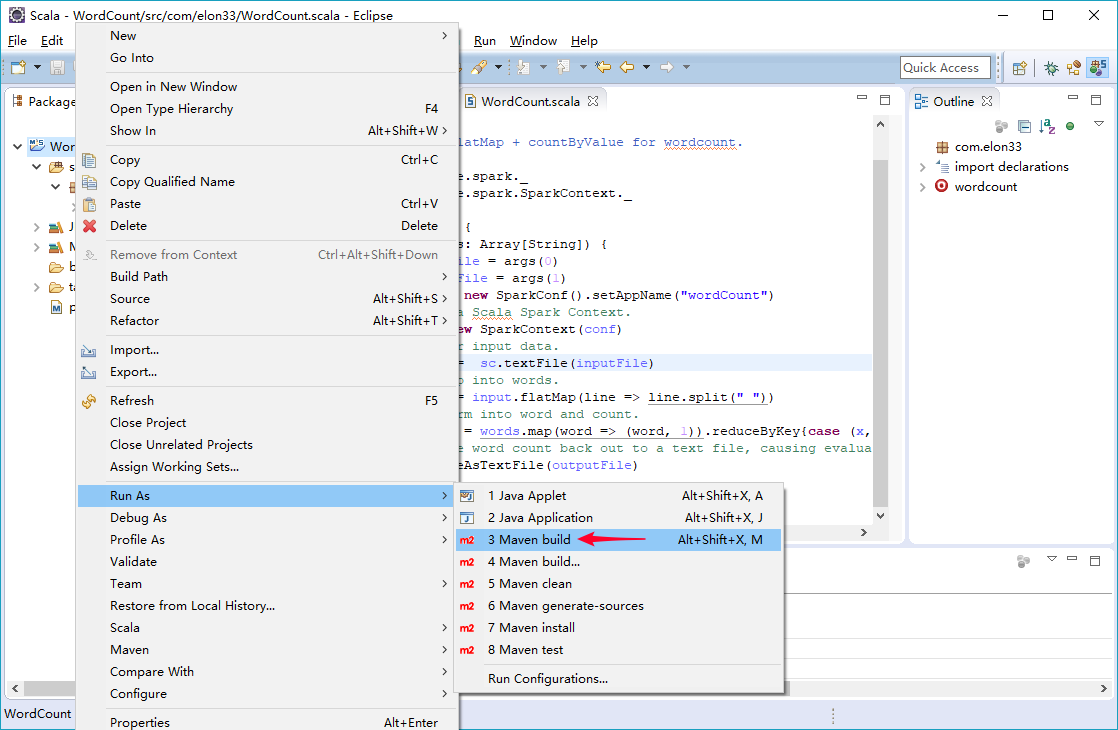Image resolution: width=1118 pixels, height=730 pixels.
Task: Click the Copy Qualified Name menu icon
Action: tap(89, 182)
